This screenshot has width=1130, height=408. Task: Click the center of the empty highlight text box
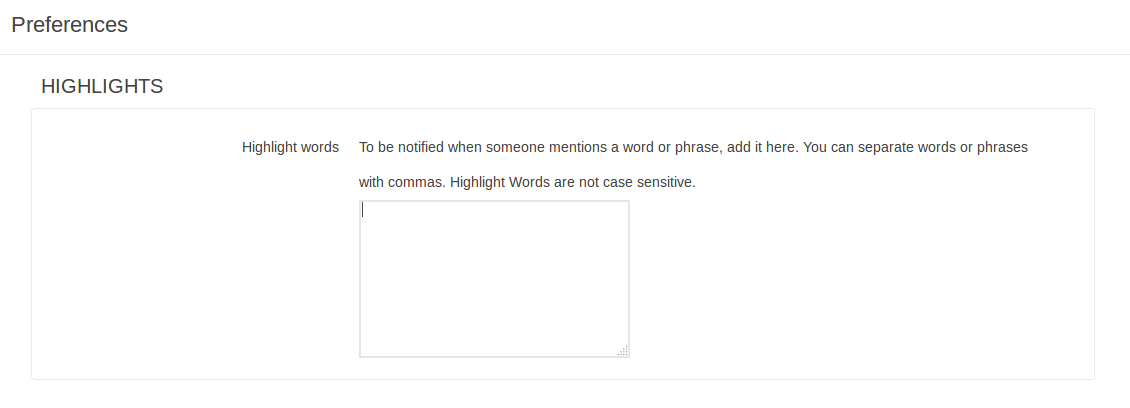(x=494, y=278)
